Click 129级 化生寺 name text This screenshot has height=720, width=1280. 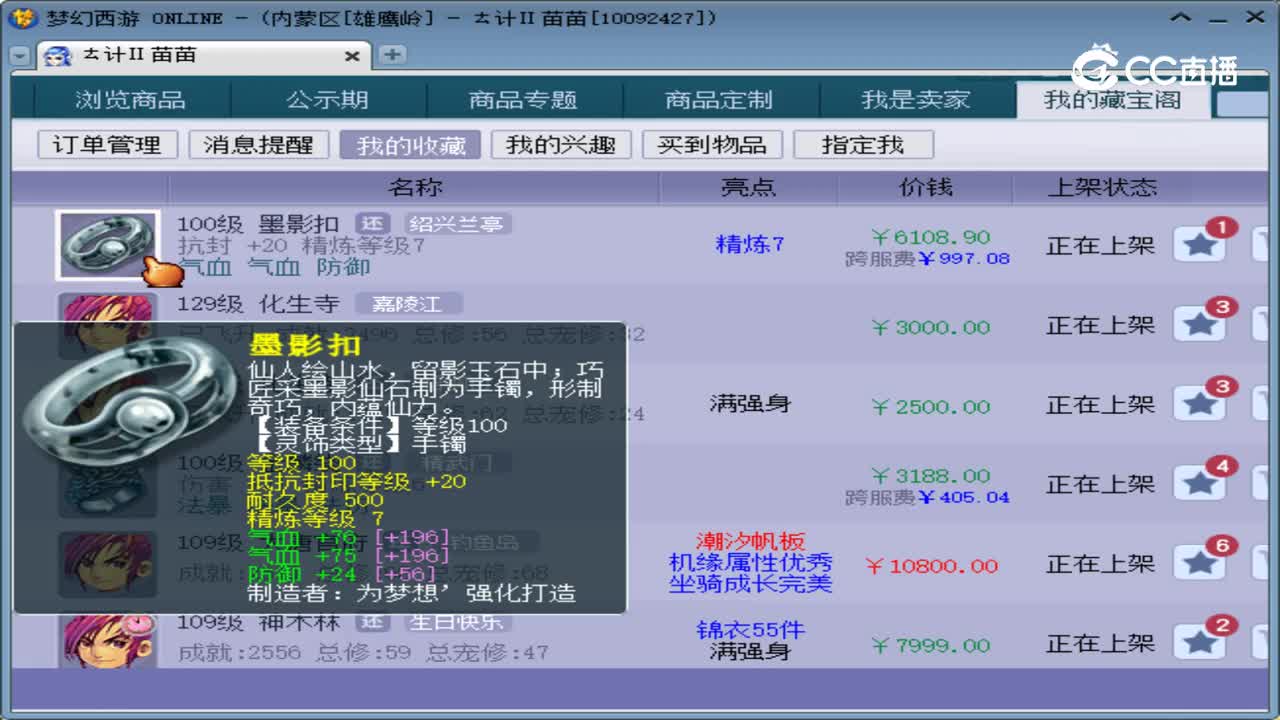(258, 304)
